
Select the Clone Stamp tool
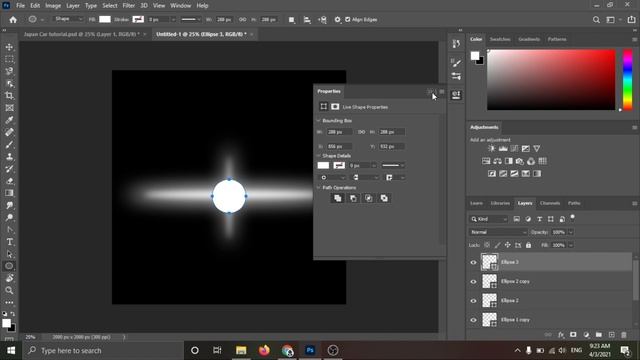coord(9,157)
